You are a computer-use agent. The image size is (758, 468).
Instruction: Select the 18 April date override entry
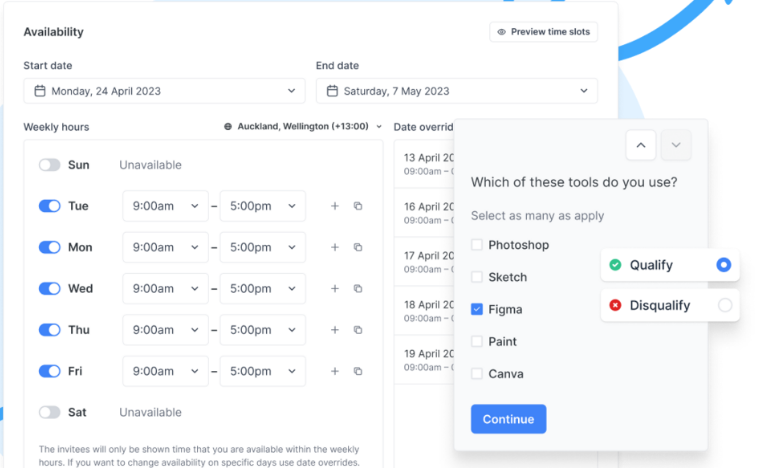424,311
